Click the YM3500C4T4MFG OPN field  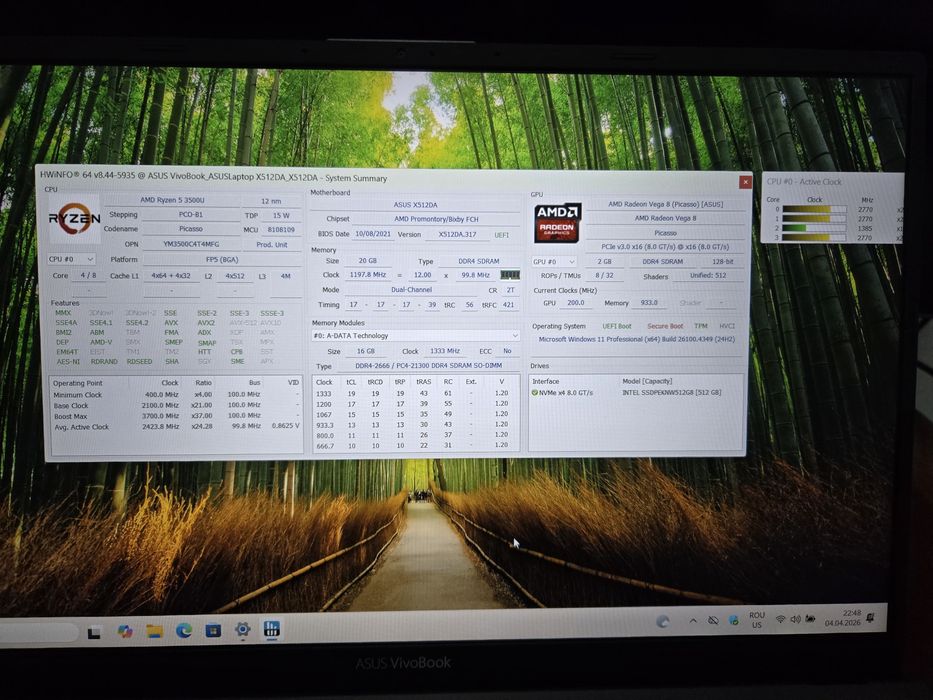pyautogui.click(x=190, y=244)
